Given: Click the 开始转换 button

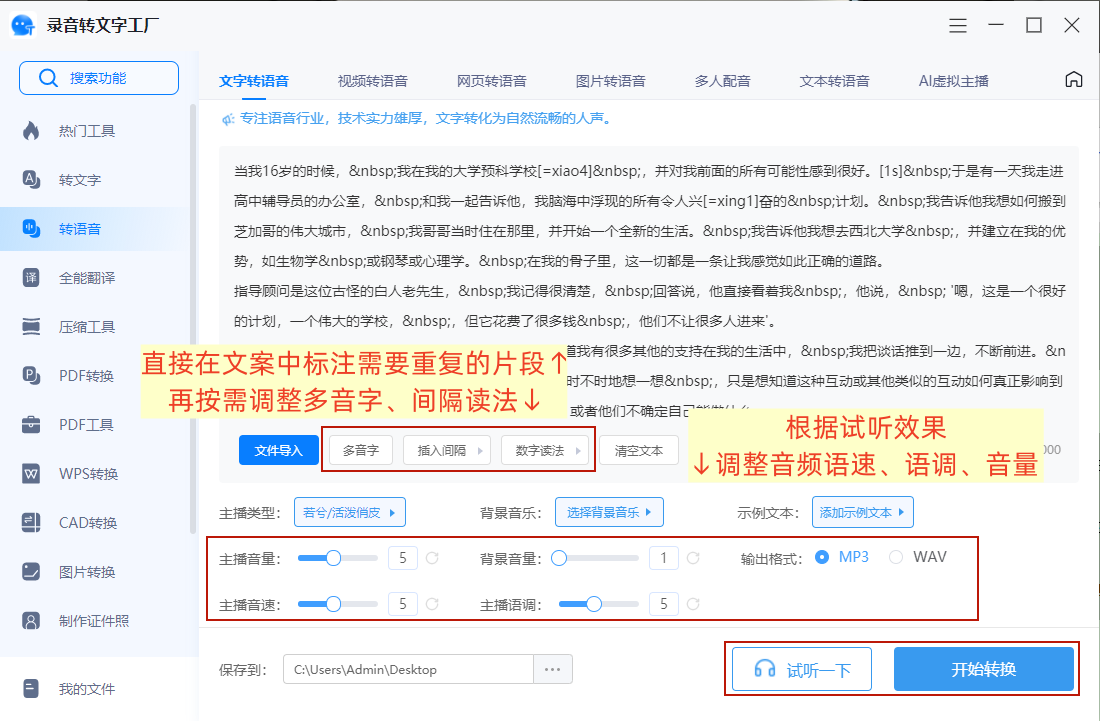Looking at the screenshot, I should click(984, 669).
